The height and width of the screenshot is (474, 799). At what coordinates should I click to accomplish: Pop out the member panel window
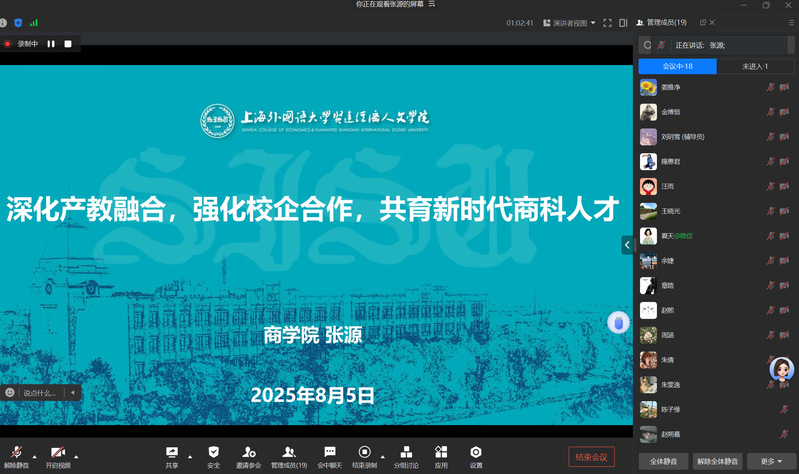coord(703,22)
